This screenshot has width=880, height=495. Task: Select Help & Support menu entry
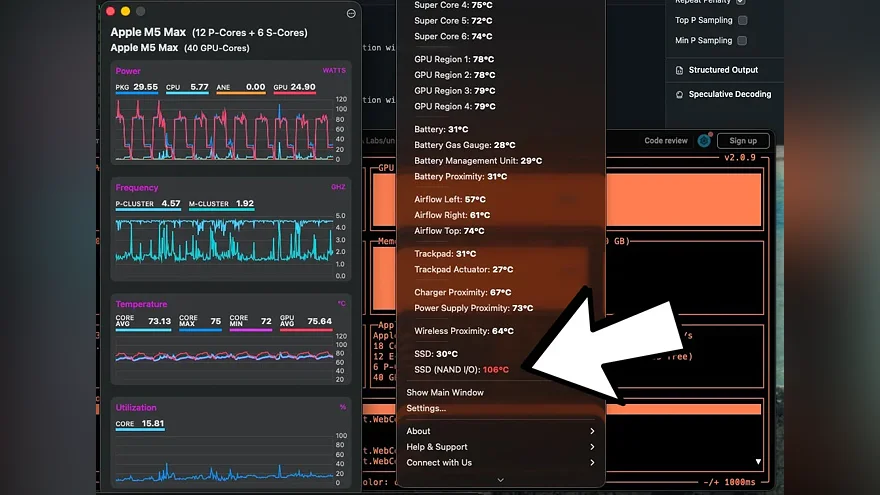coord(437,447)
